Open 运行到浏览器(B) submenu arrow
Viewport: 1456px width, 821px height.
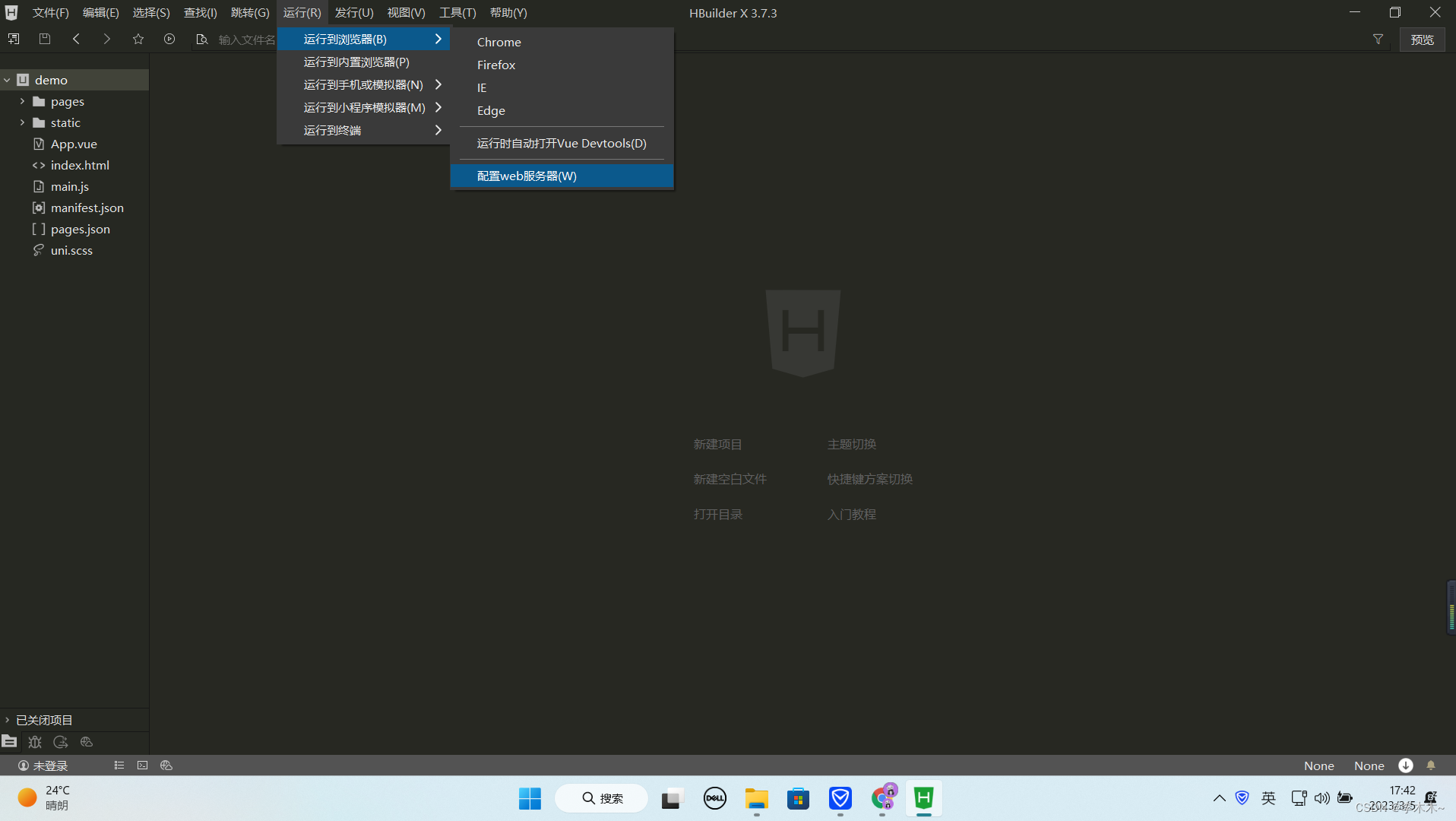point(438,39)
